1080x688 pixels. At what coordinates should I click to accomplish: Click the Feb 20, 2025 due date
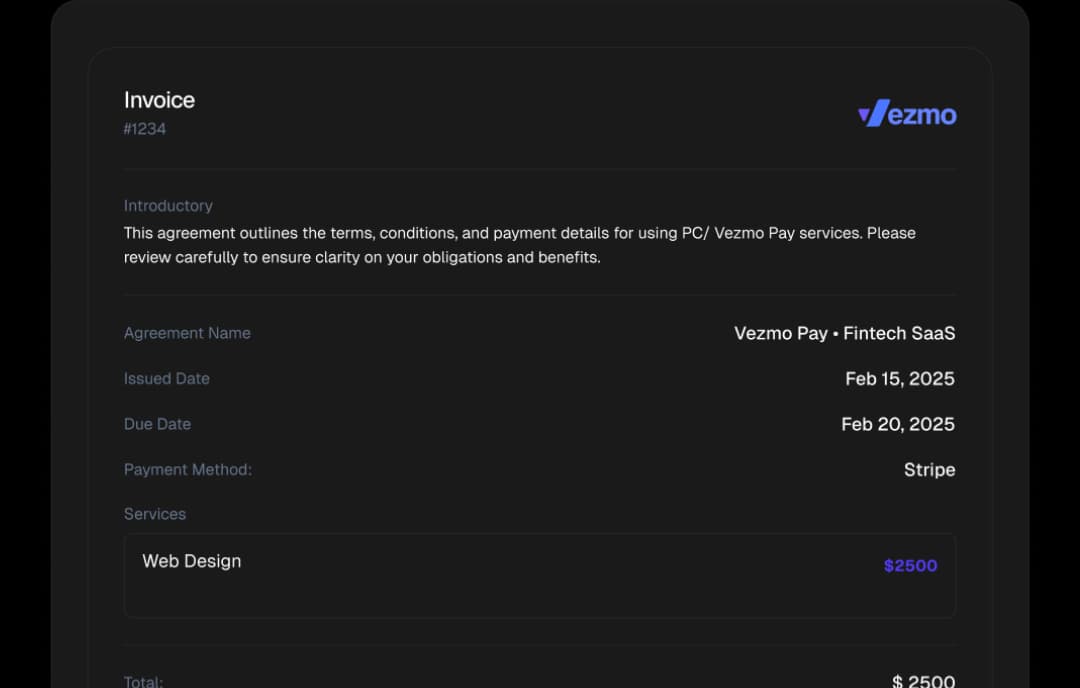coord(898,424)
